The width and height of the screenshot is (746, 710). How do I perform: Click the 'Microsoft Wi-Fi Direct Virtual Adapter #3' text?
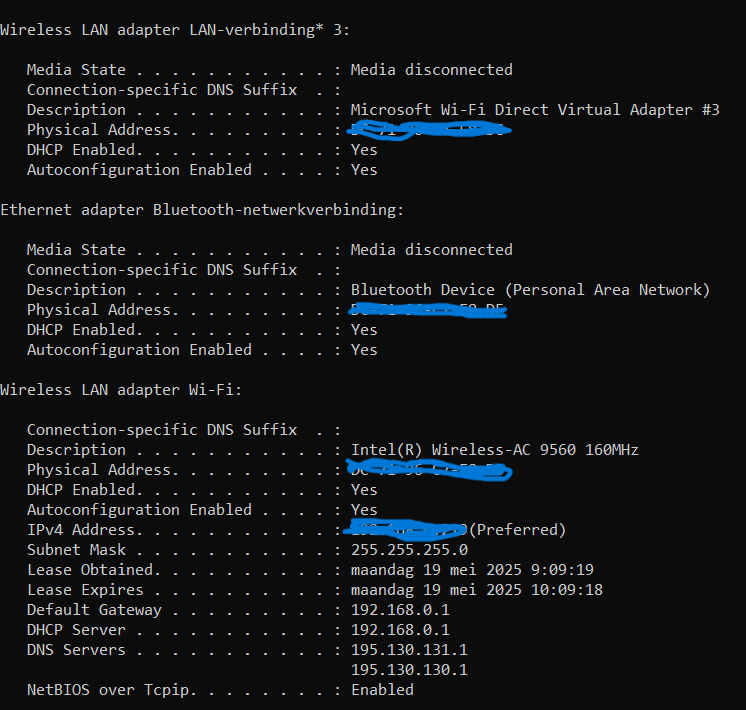coord(535,110)
